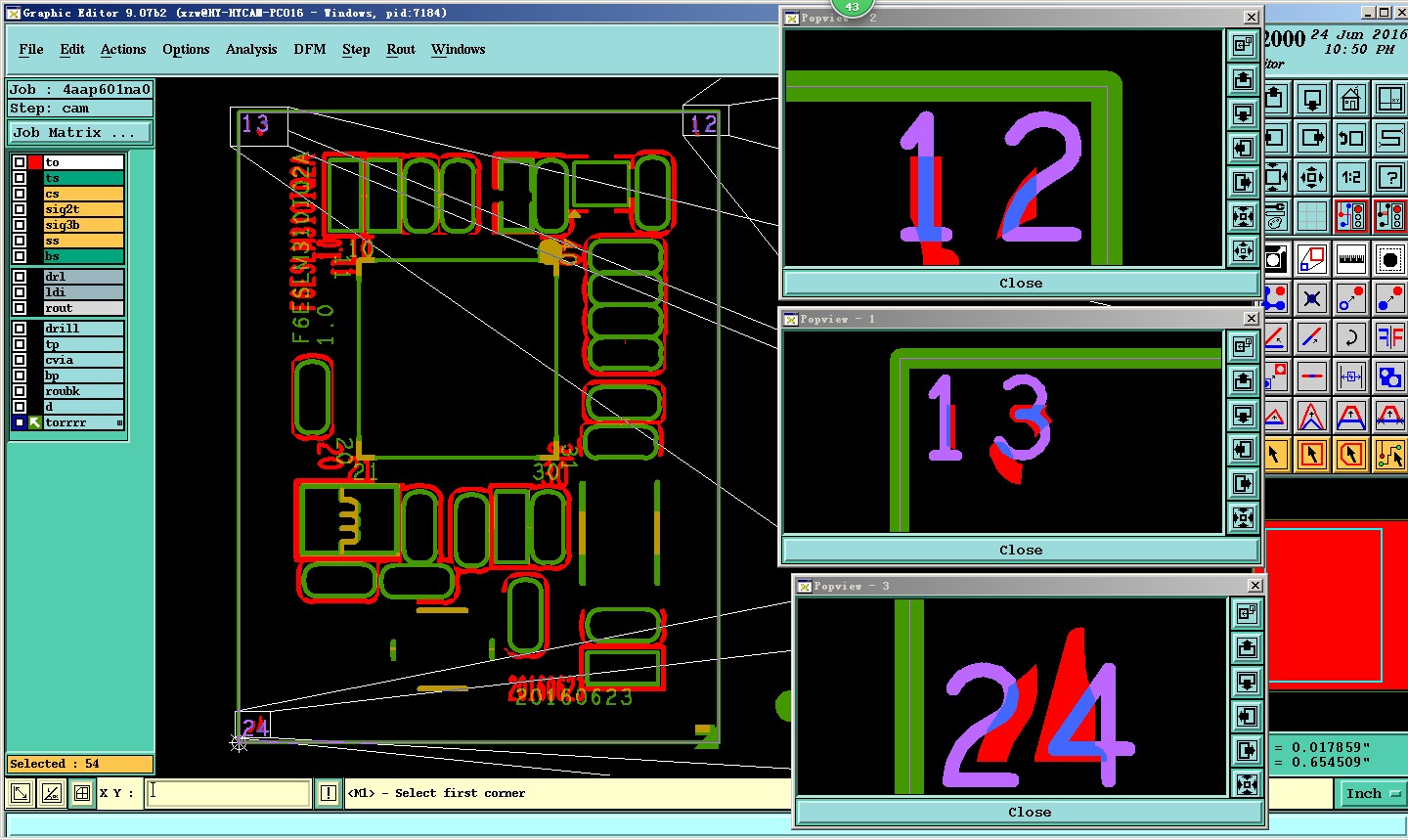Click the zoom window XY icon
The width and height of the screenshot is (1408, 840).
point(1389,99)
